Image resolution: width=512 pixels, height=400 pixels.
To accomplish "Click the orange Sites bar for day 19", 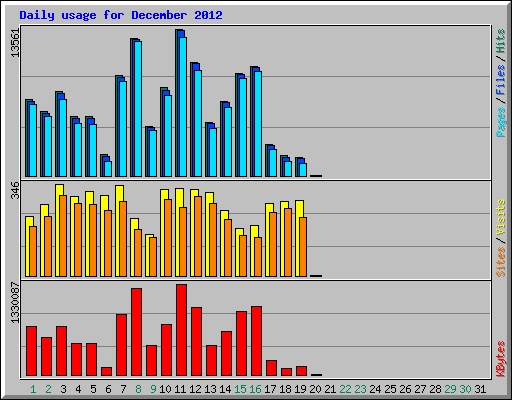I will pyautogui.click(x=303, y=247).
